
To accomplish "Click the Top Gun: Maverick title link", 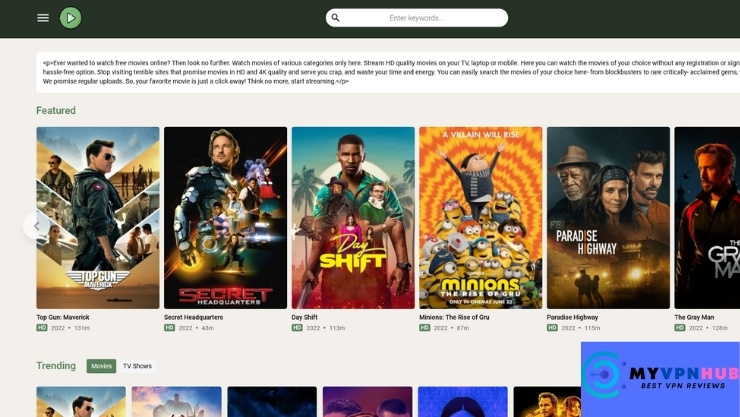I will tap(63, 317).
